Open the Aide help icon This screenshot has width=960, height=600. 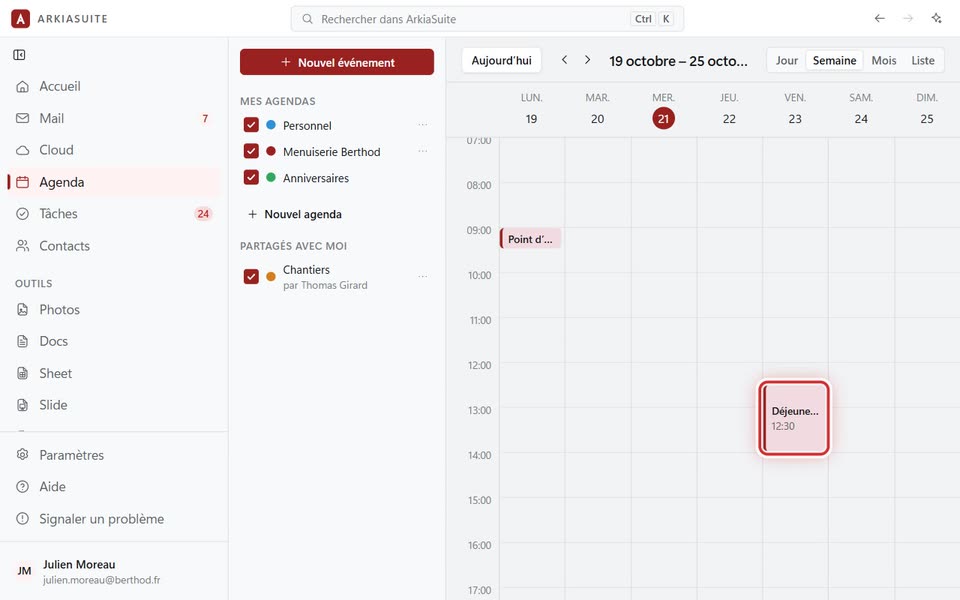pos(23,487)
